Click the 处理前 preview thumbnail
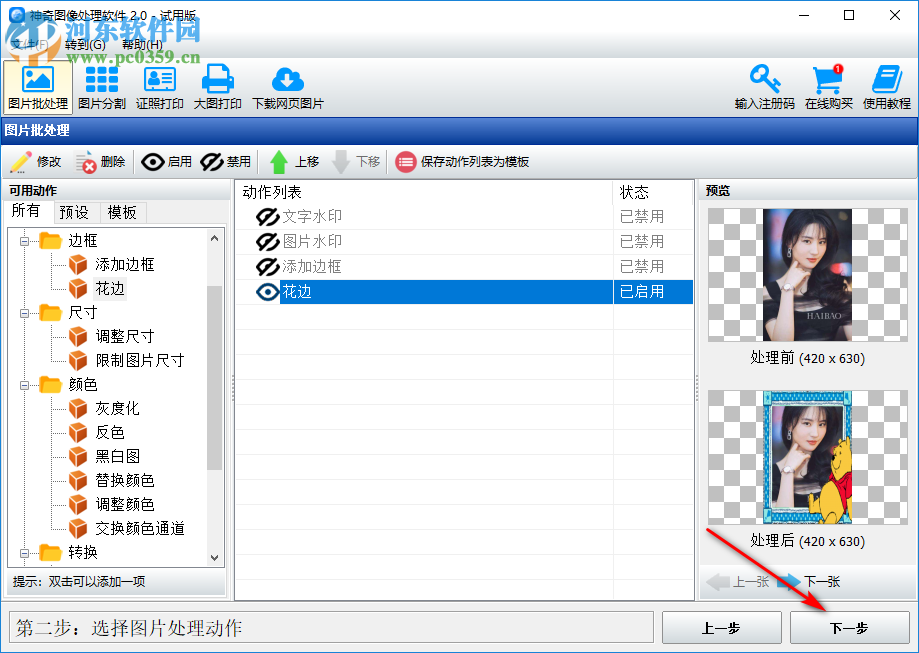This screenshot has height=653, width=919. coord(807,275)
